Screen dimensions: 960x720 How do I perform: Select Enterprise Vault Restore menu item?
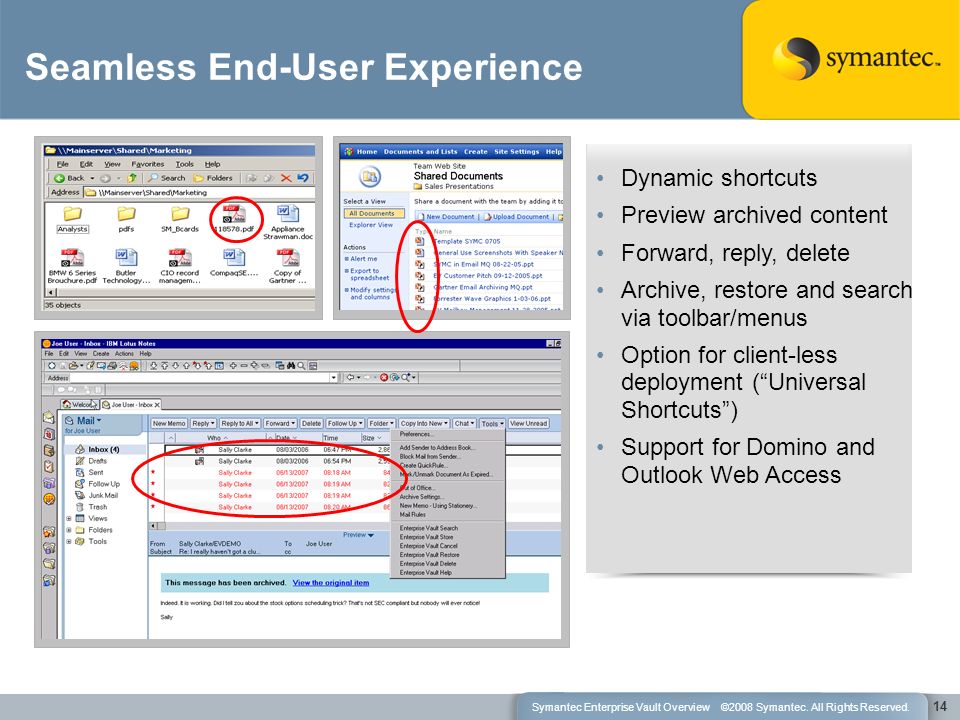(x=429, y=555)
